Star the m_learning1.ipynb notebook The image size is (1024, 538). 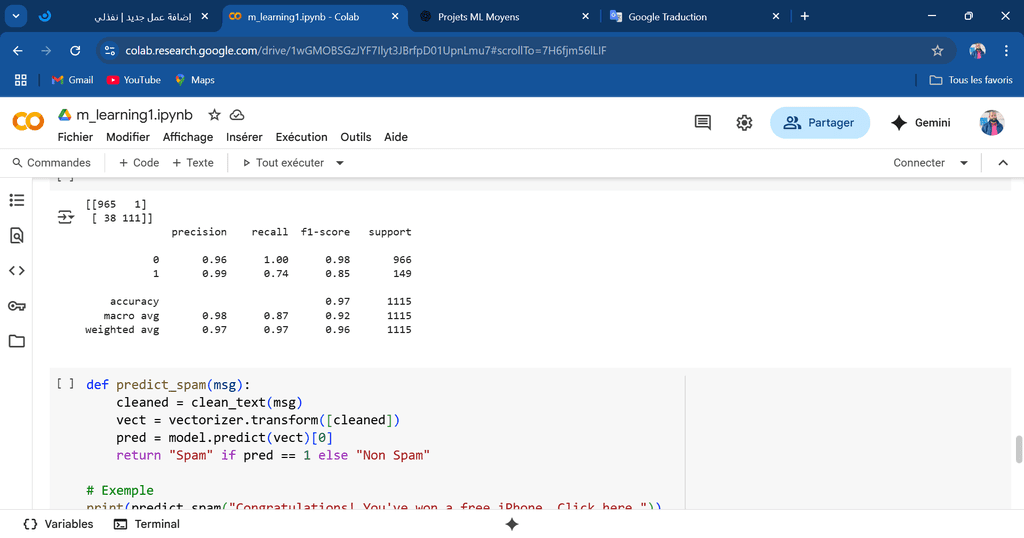(x=214, y=115)
